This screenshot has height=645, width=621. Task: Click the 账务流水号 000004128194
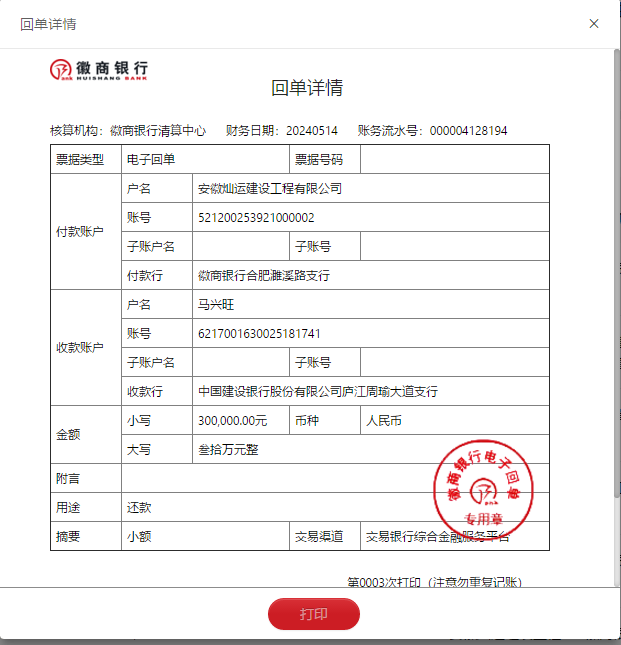[468, 131]
